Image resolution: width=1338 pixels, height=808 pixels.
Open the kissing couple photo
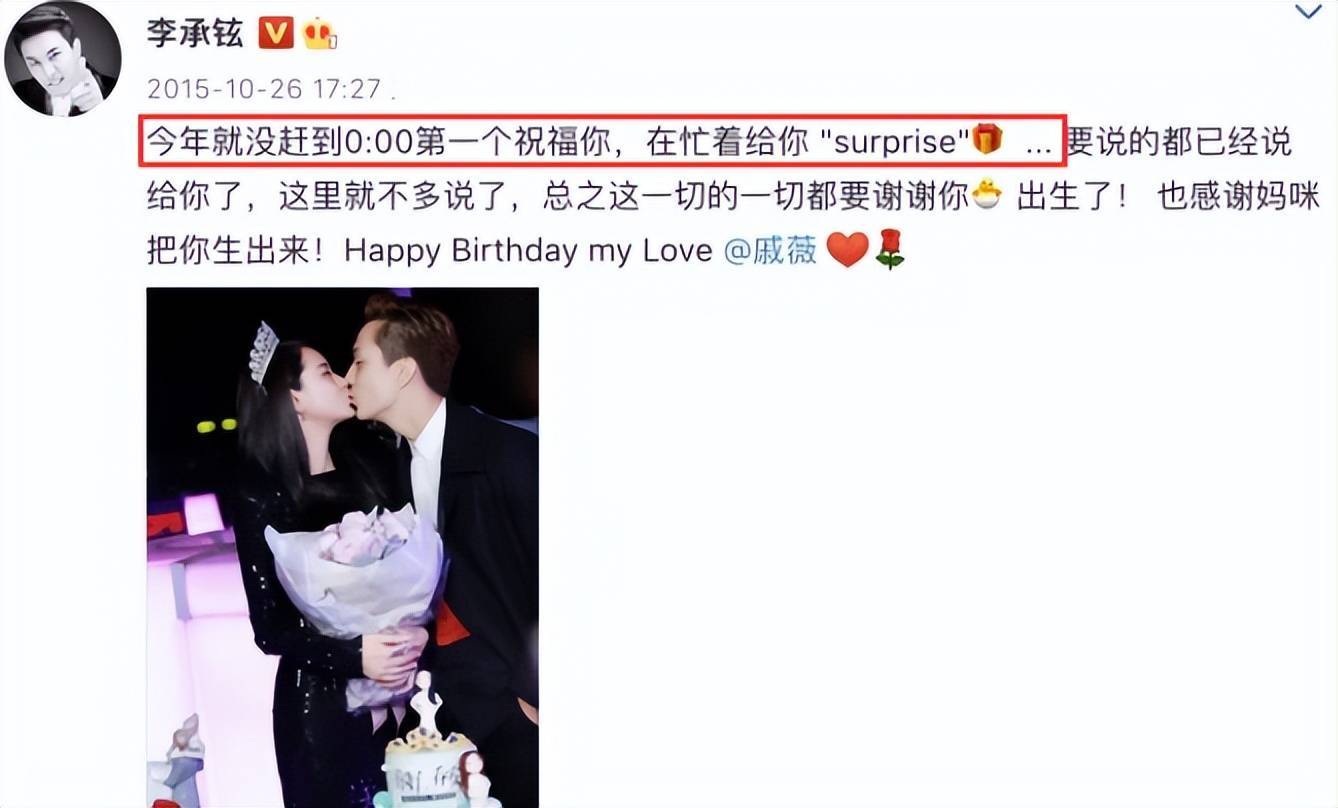pos(343,548)
